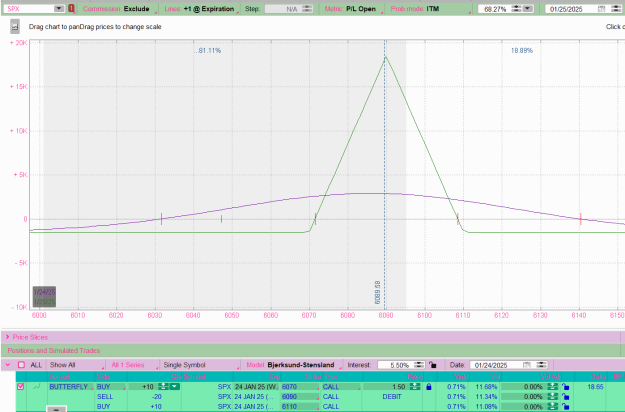Open the quantity dropdown arrow beside +10

coord(175,386)
